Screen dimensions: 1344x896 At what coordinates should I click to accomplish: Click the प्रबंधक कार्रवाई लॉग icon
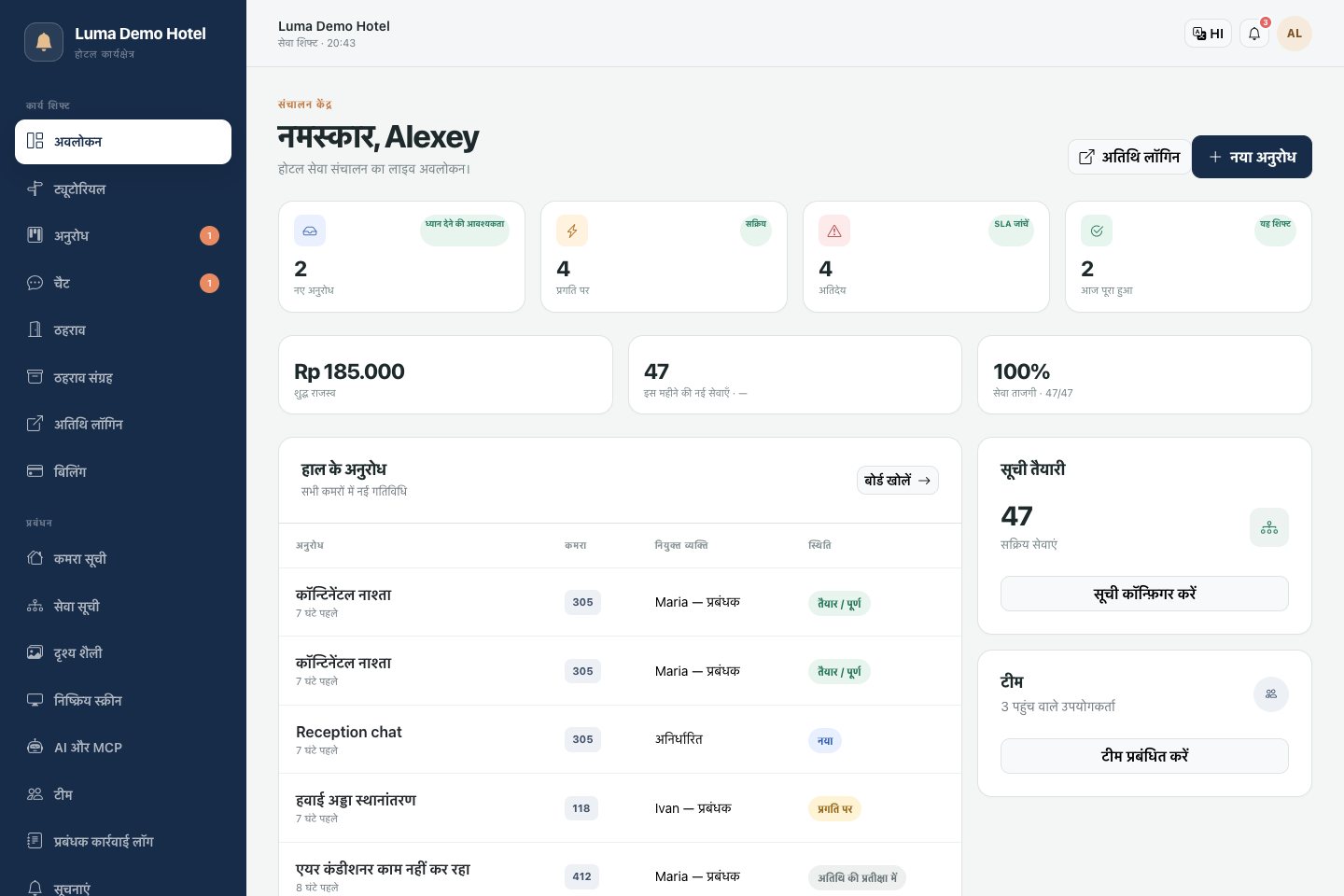pos(35,841)
